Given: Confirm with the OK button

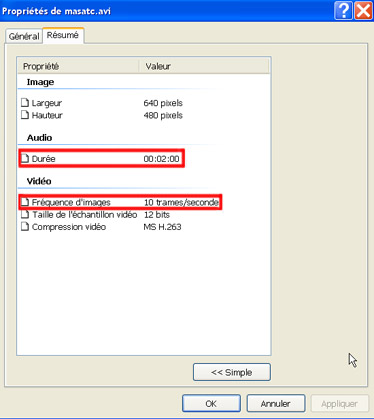Looking at the screenshot, I should [211, 403].
